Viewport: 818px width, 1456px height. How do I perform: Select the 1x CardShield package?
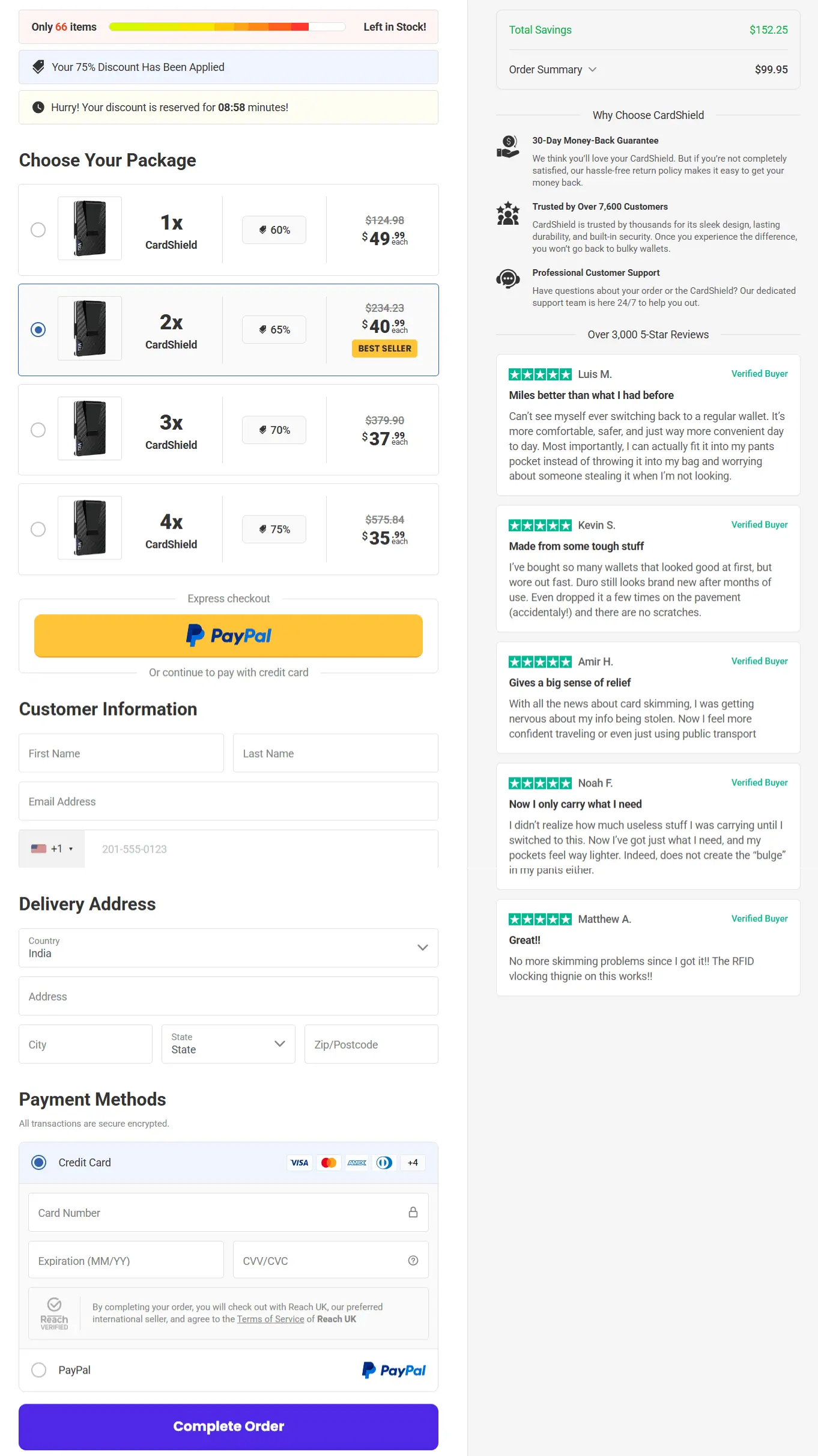[x=38, y=230]
